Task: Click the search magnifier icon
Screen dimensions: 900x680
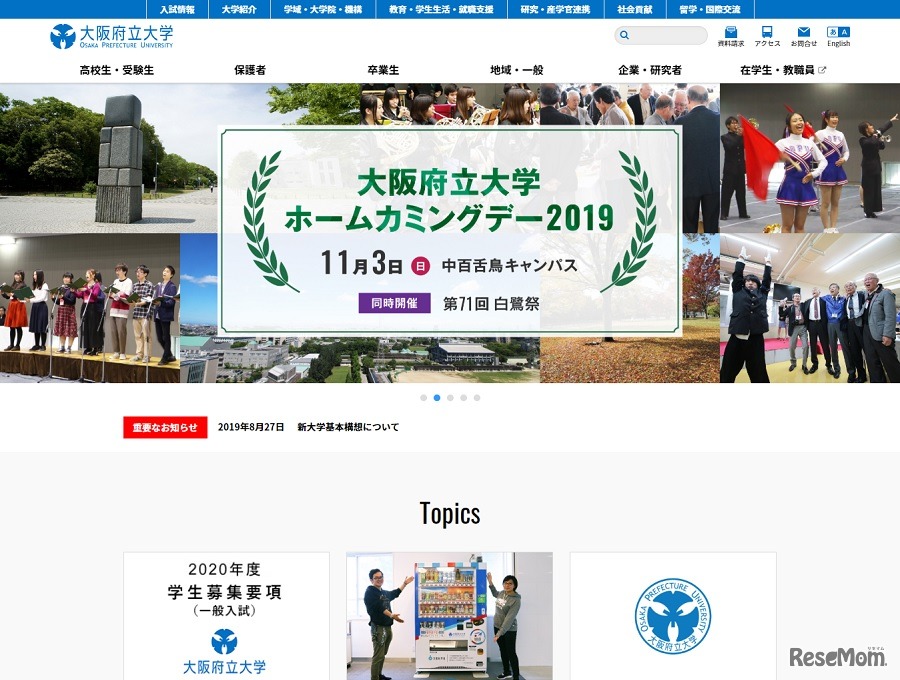Action: pyautogui.click(x=625, y=35)
